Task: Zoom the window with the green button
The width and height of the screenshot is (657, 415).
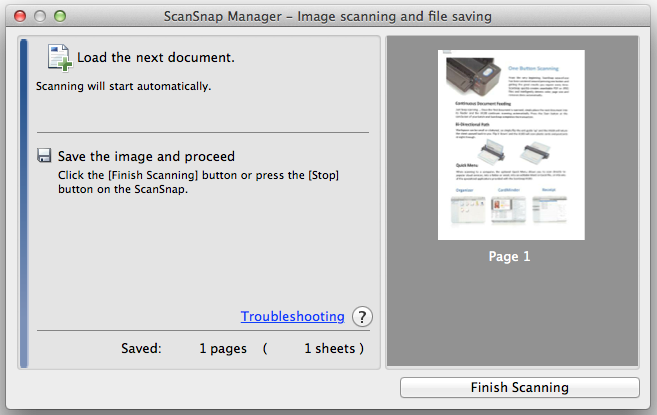Action: (x=59, y=17)
